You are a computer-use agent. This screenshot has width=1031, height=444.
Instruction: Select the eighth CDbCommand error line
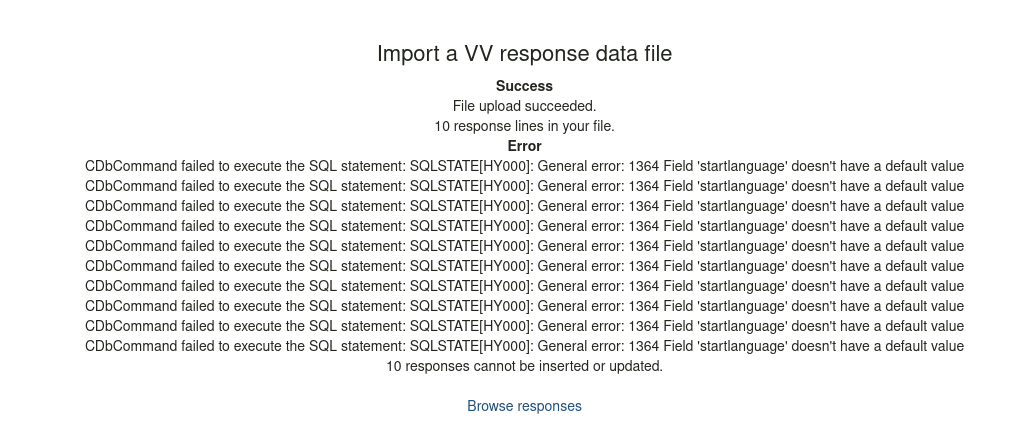pos(524,306)
